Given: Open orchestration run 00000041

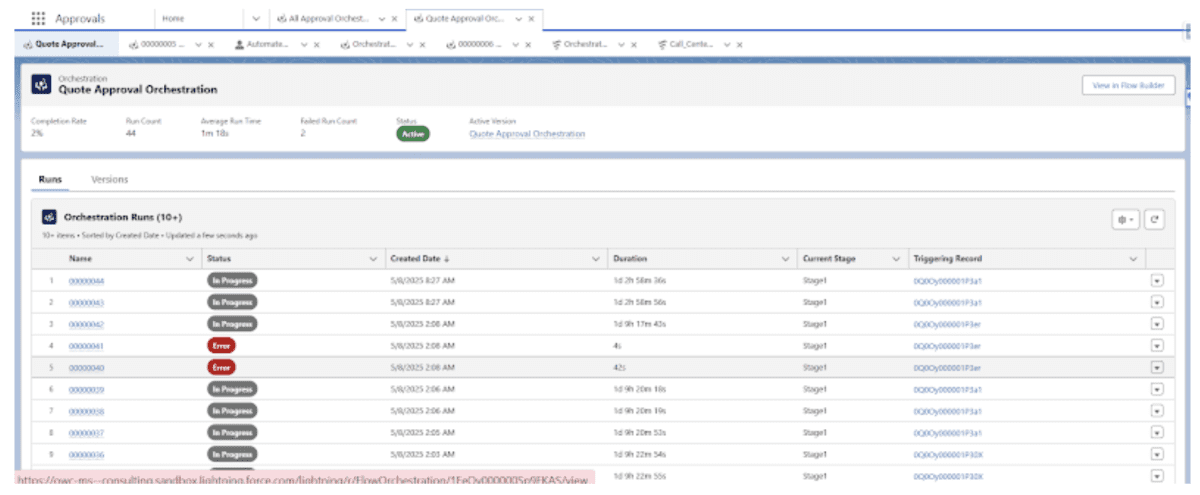Looking at the screenshot, I should 86,346.
